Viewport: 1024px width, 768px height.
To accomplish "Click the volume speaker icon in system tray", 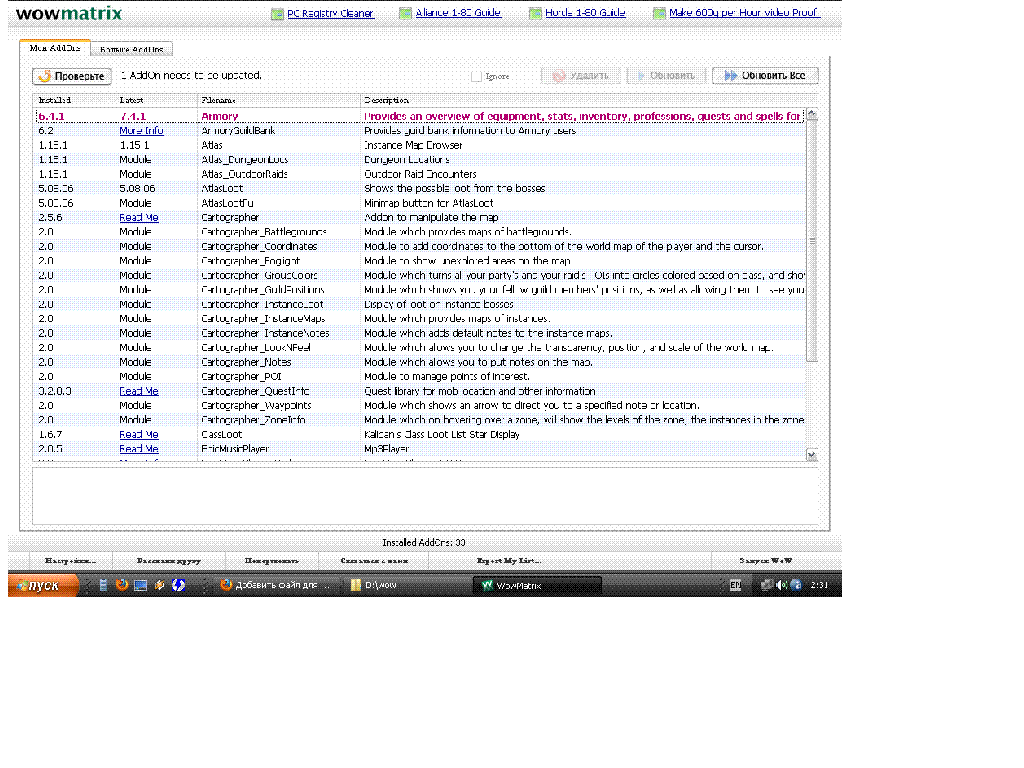I will [x=781, y=585].
